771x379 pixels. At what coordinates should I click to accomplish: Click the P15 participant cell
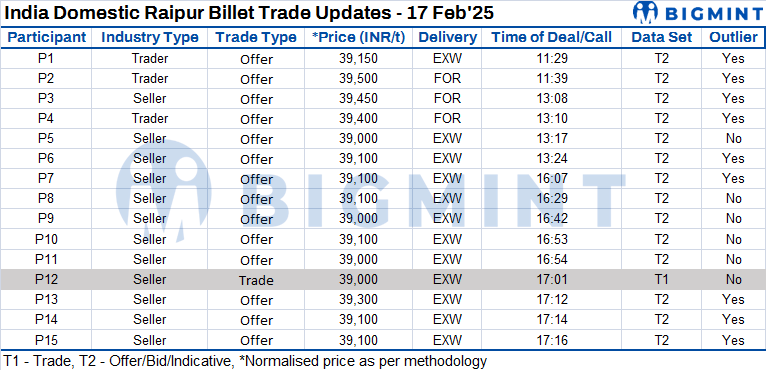point(47,340)
